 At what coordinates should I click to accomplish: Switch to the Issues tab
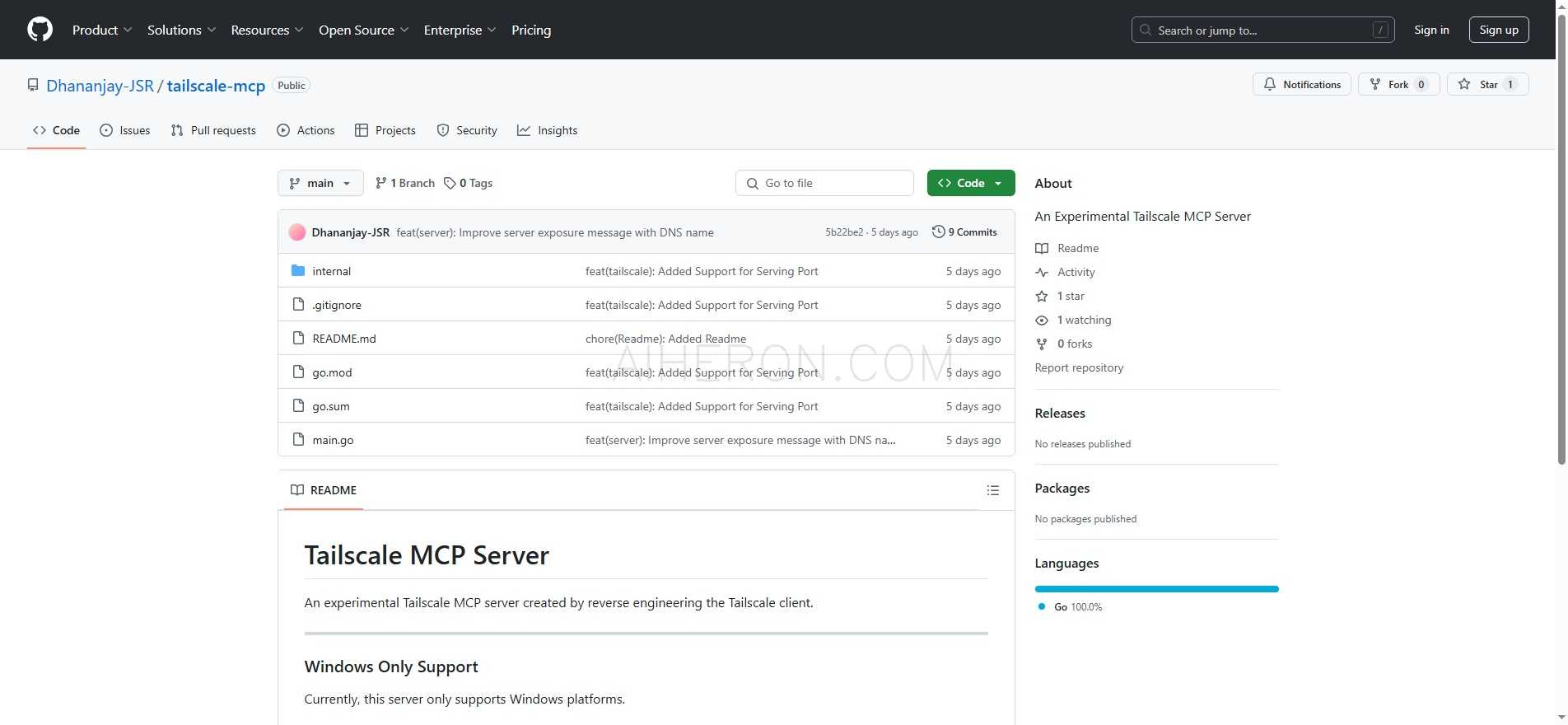(124, 130)
